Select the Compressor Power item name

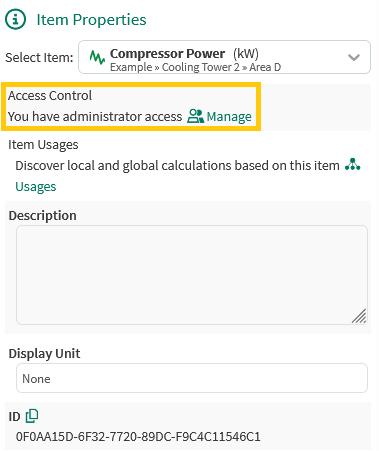(x=167, y=53)
